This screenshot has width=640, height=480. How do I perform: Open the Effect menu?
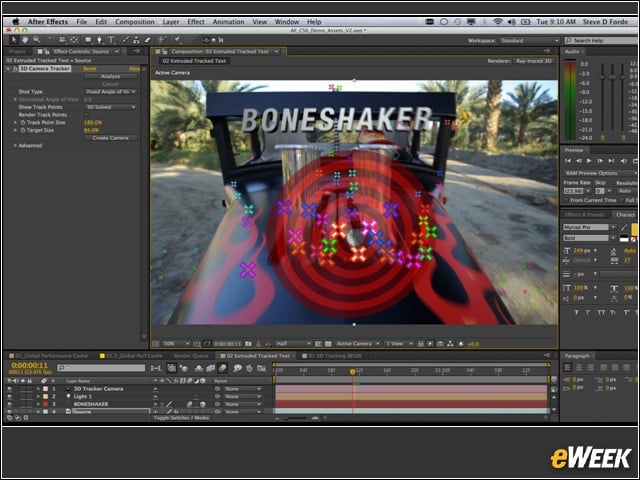point(196,22)
